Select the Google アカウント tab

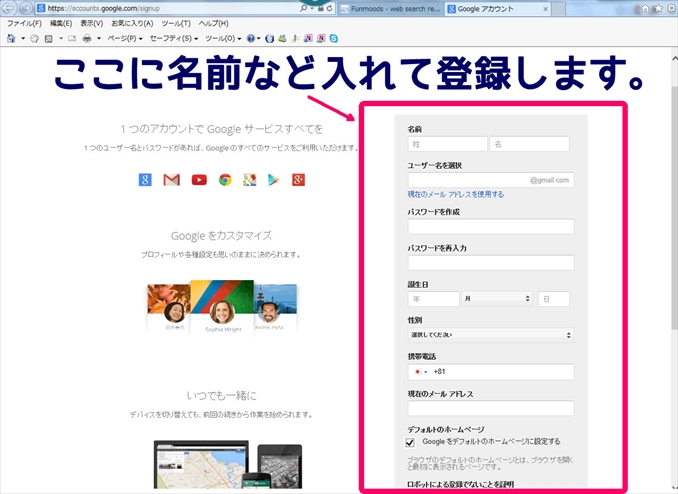point(492,9)
